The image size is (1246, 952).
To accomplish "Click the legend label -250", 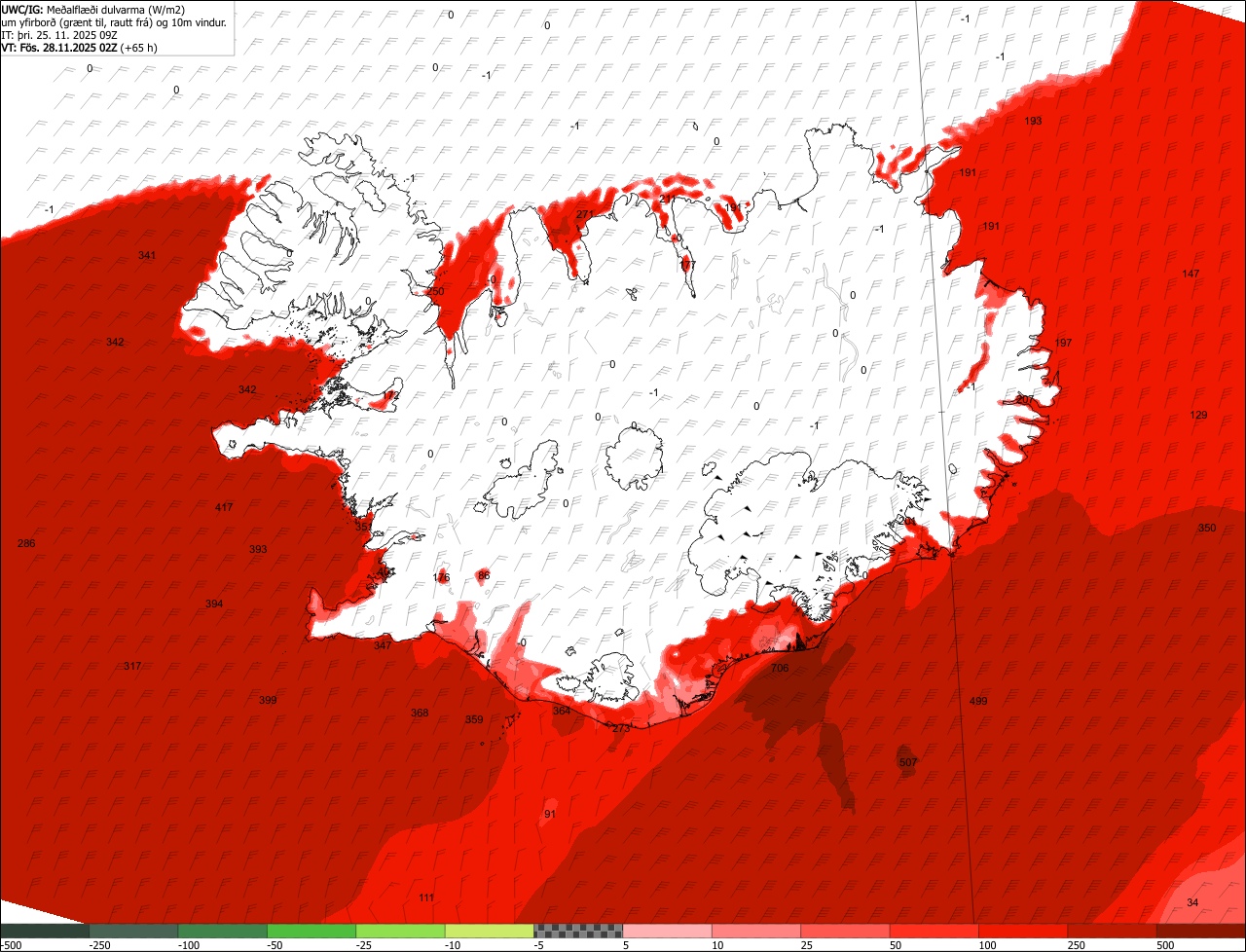I will (98, 945).
